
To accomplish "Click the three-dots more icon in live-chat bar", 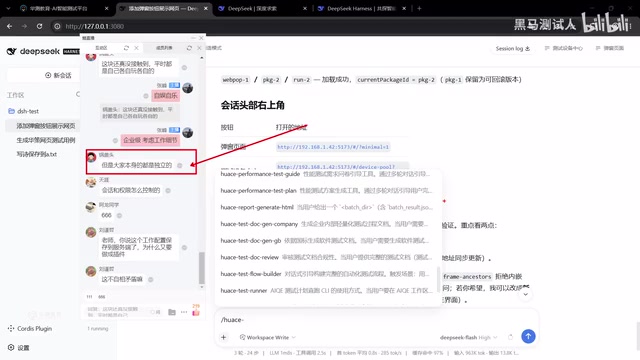I will (184, 312).
